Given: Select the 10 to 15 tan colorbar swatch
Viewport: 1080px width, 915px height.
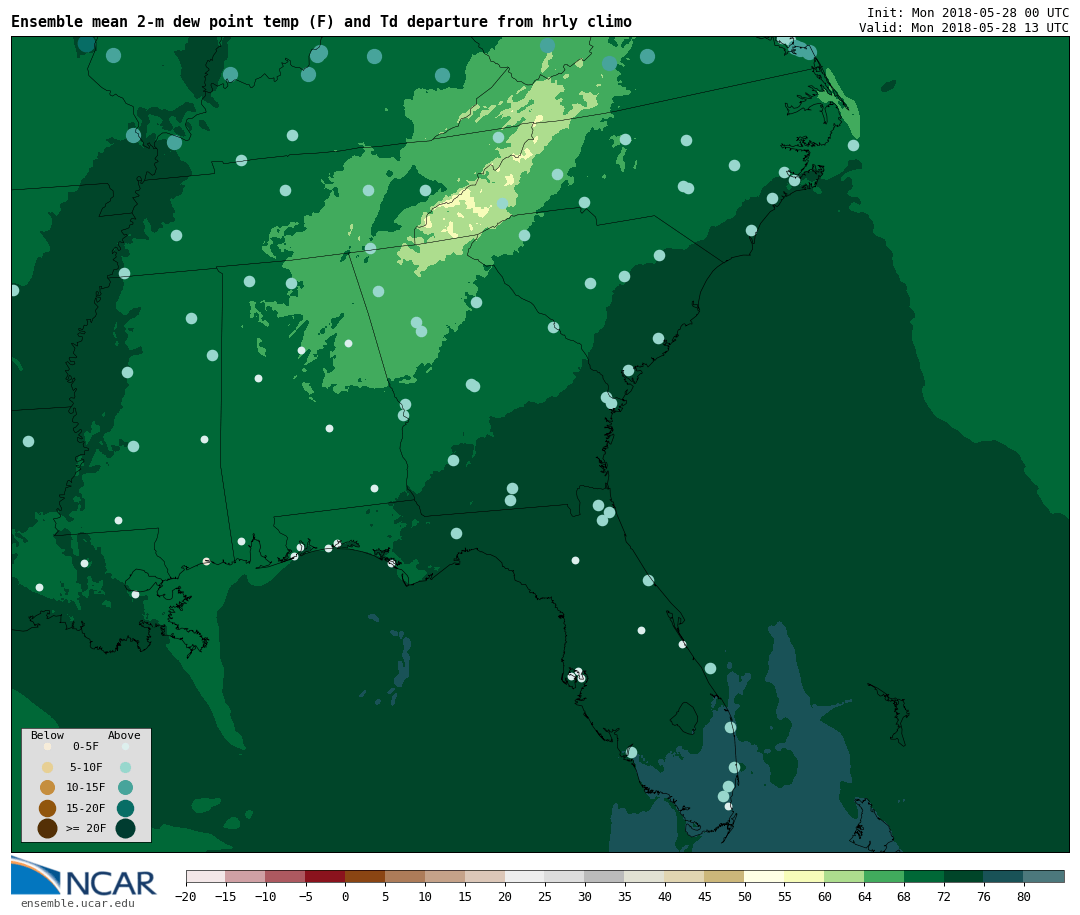Looking at the screenshot, I should coord(445,877).
